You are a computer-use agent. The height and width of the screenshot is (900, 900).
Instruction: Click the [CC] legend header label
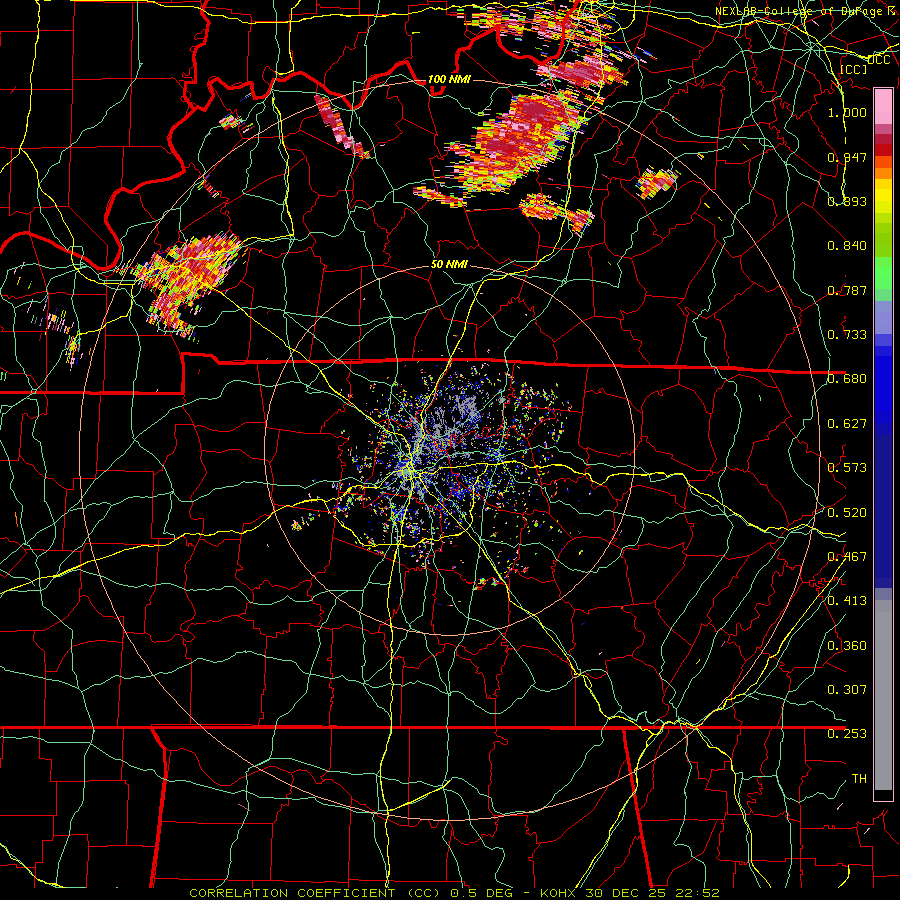(x=854, y=69)
